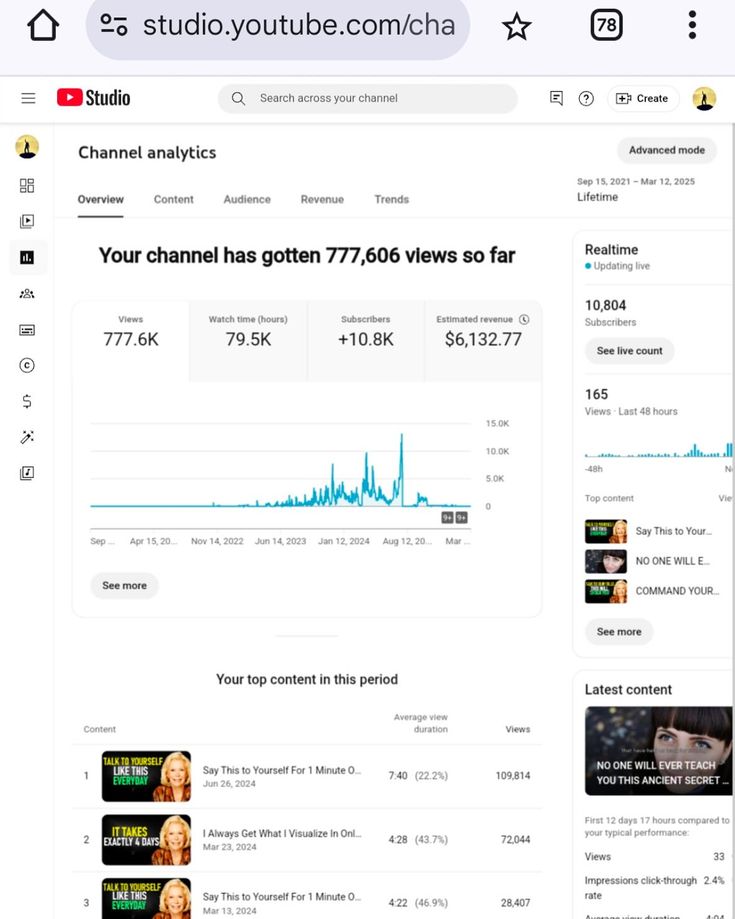Tap the browser address bar URL

299,25
